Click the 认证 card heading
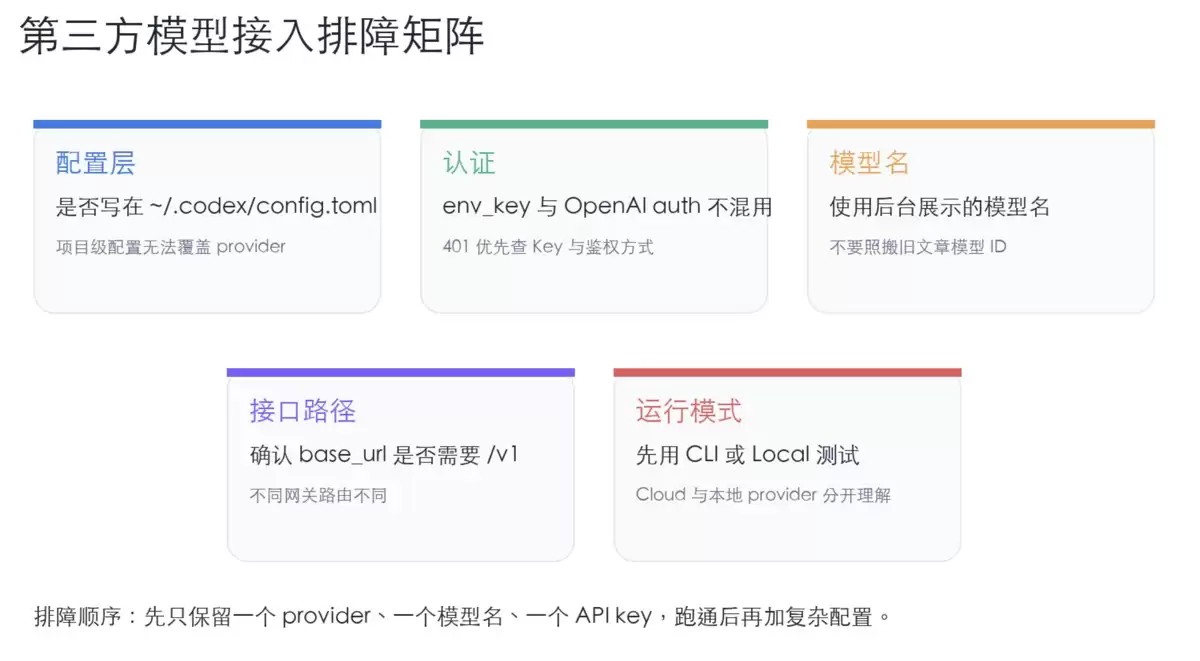 click(x=469, y=163)
